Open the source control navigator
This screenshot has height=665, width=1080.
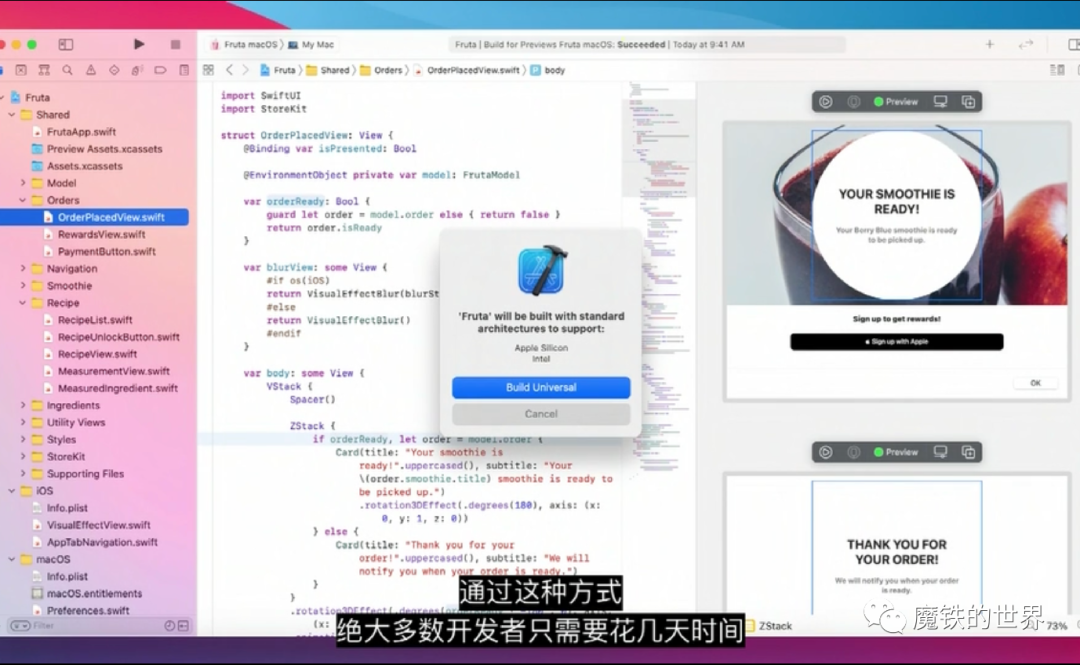coord(21,70)
